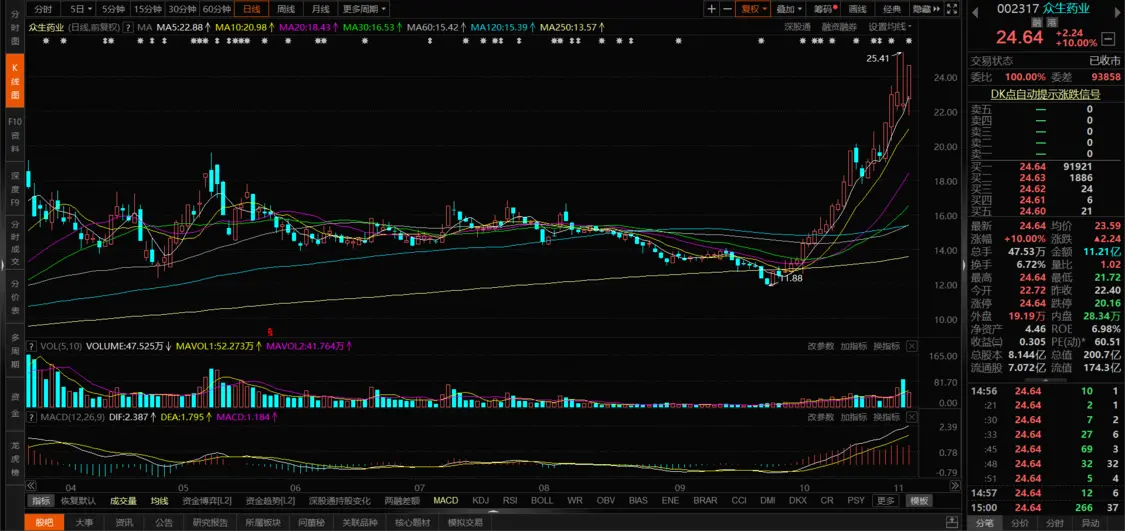Expand left sidebar collapse arrow

tap(2, 264)
